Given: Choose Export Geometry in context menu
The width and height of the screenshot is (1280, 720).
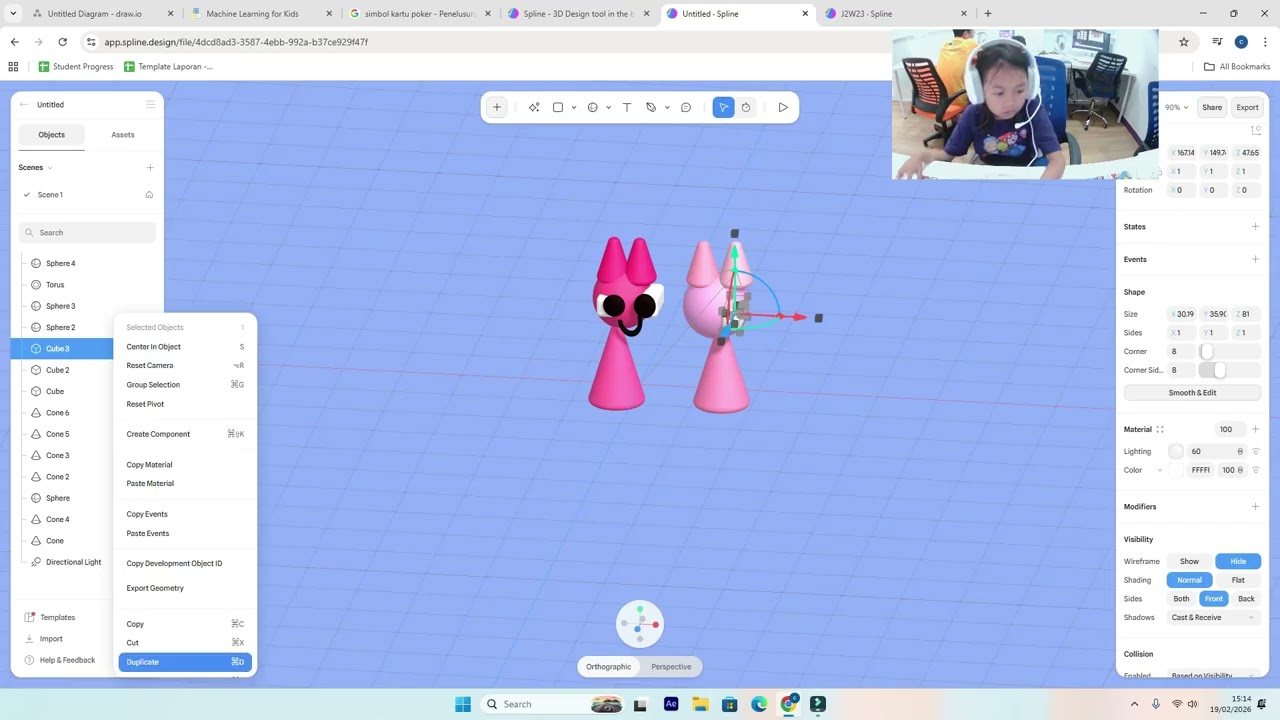Looking at the screenshot, I should pyautogui.click(x=185, y=588).
